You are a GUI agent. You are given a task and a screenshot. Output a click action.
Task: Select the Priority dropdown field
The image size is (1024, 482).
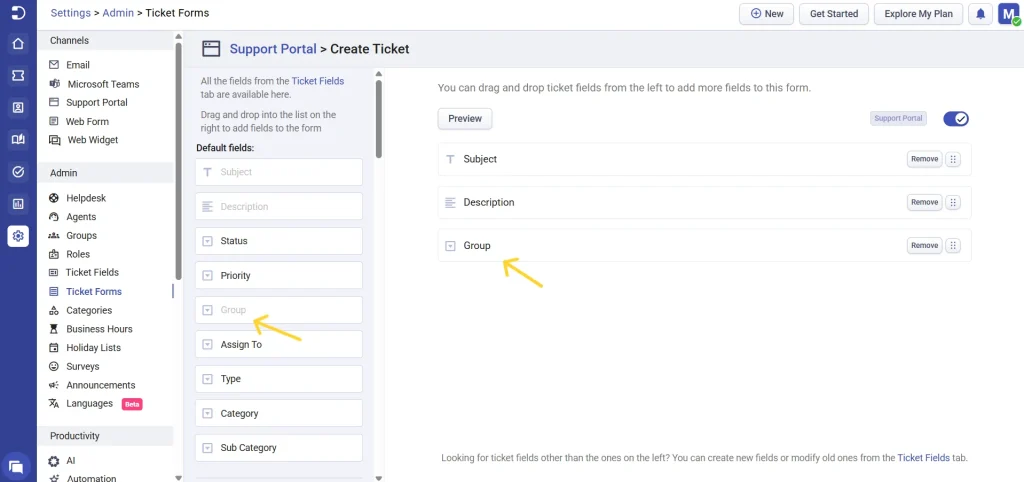pyautogui.click(x=278, y=276)
